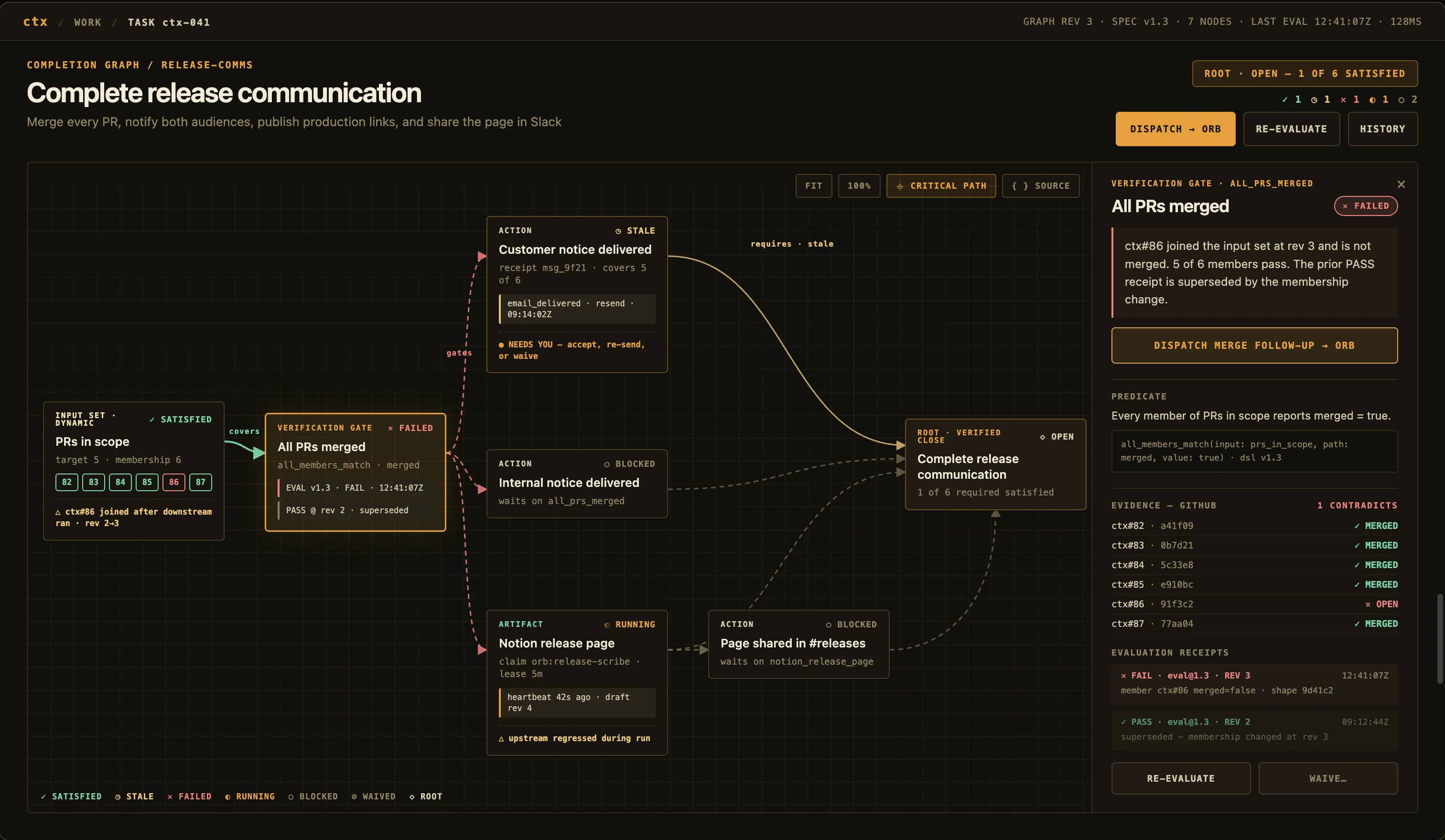This screenshot has height=840, width=1445.
Task: Click OPEN diamond status on root node
Action: (1056, 437)
